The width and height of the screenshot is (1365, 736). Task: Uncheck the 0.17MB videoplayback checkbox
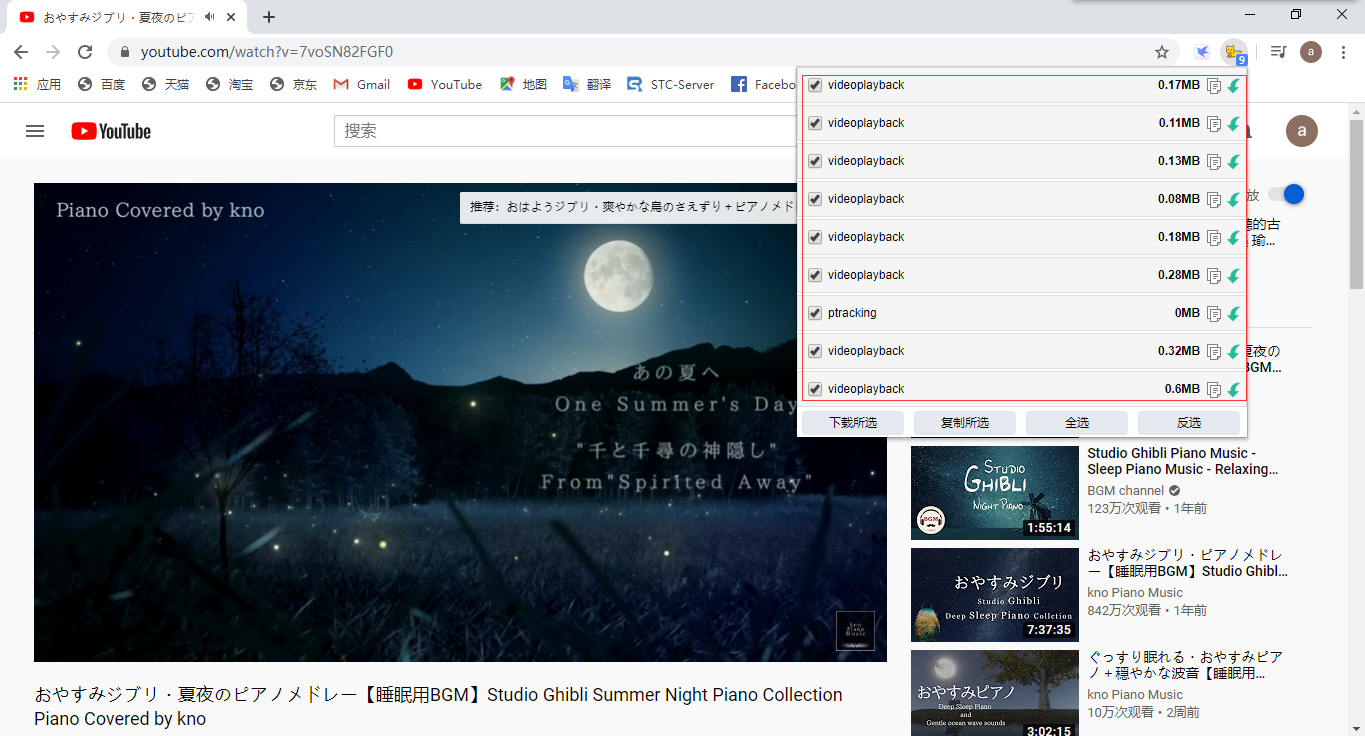coord(815,85)
